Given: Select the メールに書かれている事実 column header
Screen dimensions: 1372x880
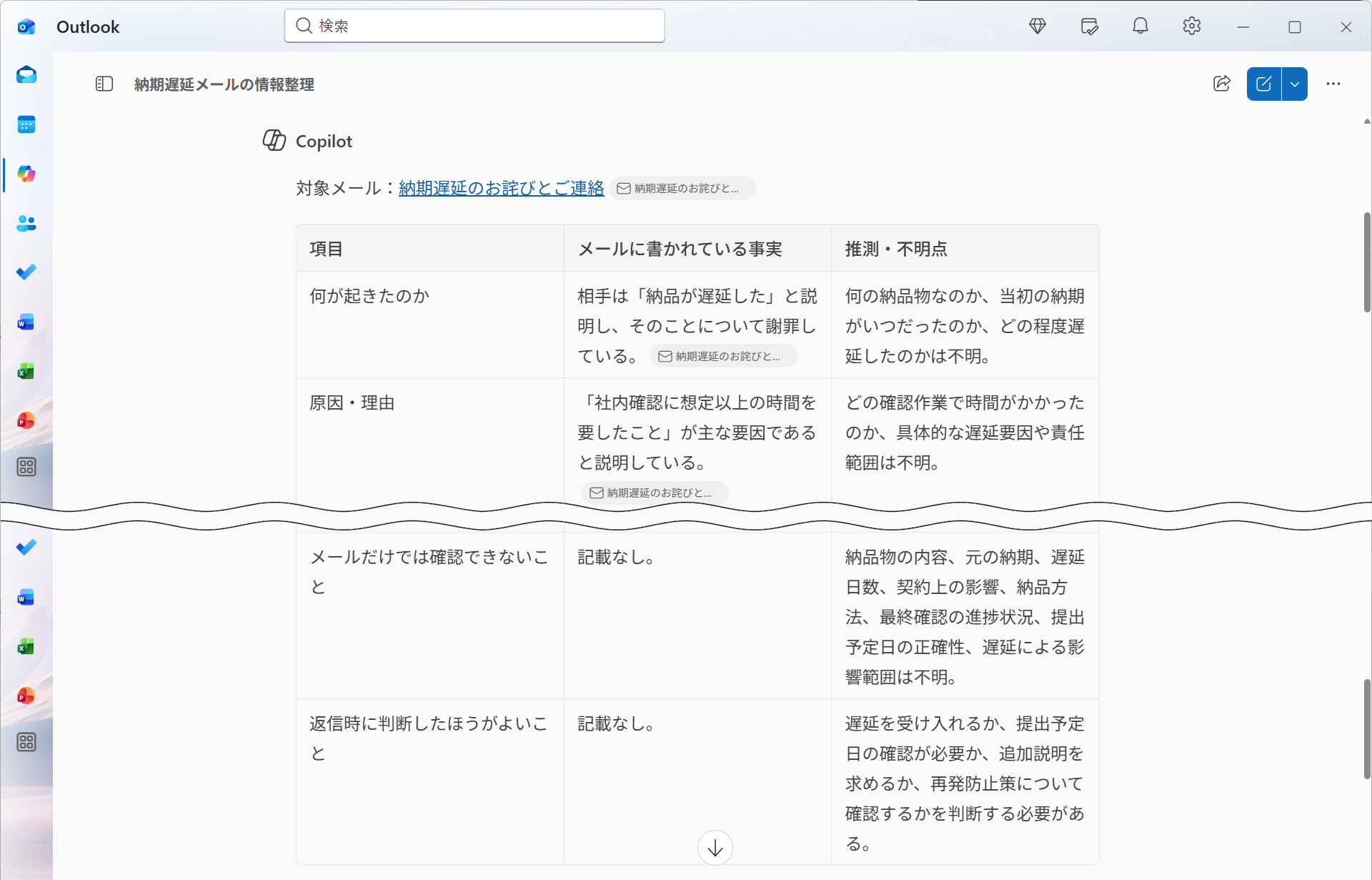Looking at the screenshot, I should point(697,249).
